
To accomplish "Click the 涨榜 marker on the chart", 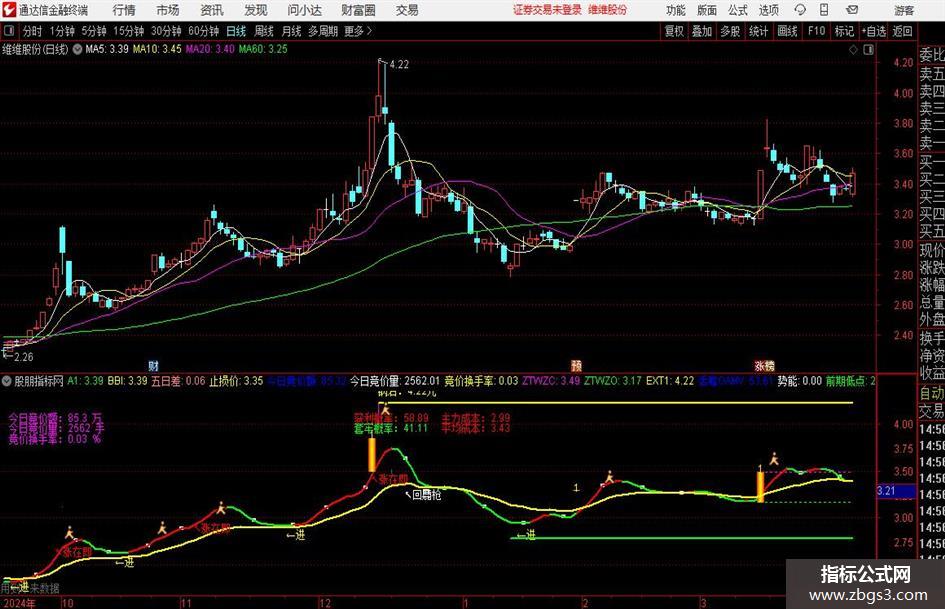I will [x=764, y=365].
